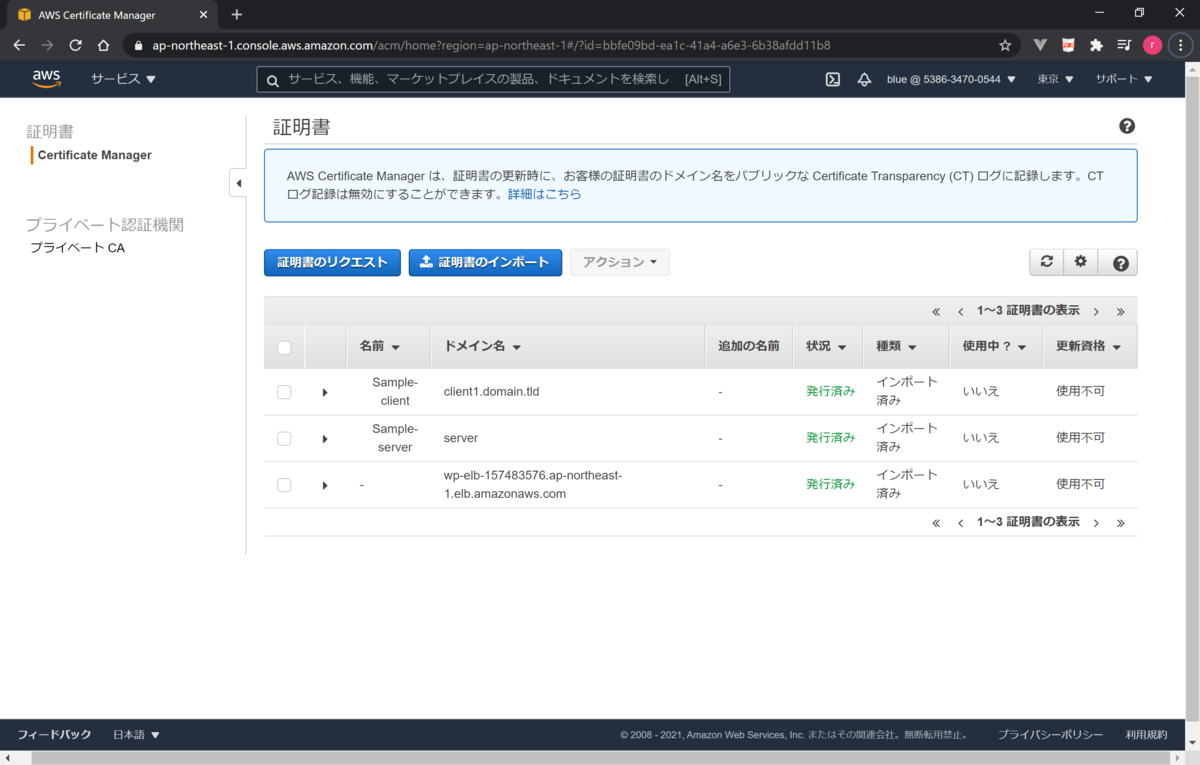Screen dimensions: 1200x765
Task: Collapse the left sidebar with arrow tab
Action: pyautogui.click(x=238, y=183)
